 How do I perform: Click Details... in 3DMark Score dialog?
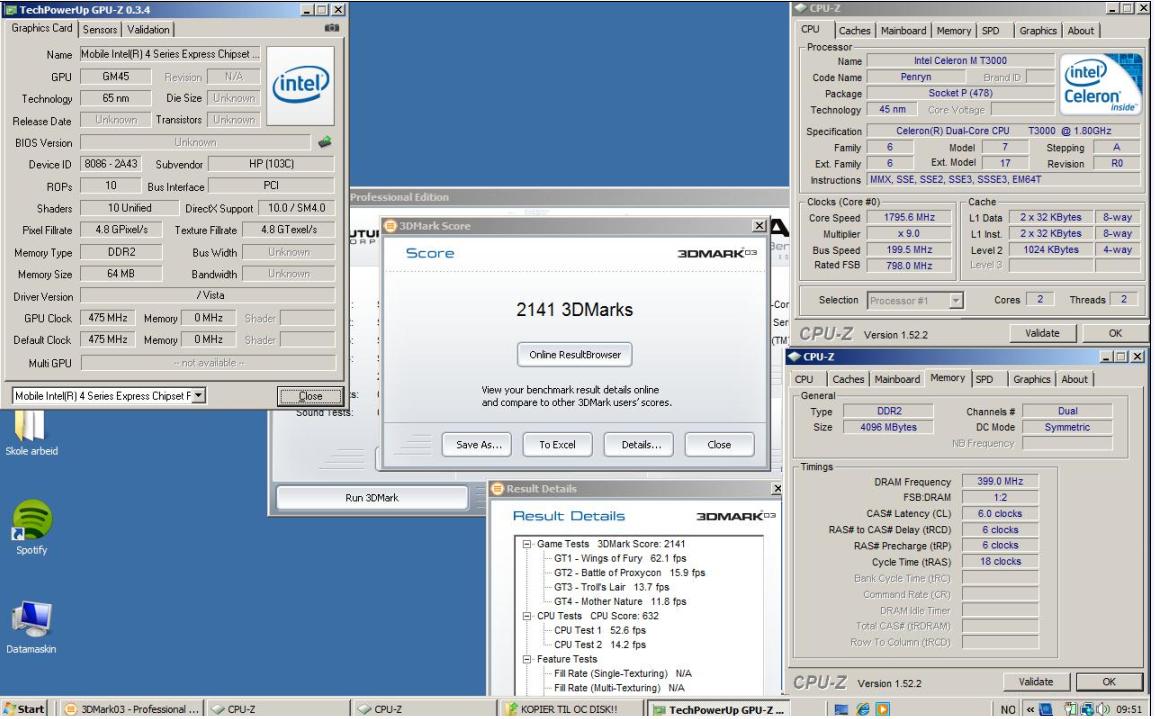pyautogui.click(x=641, y=444)
